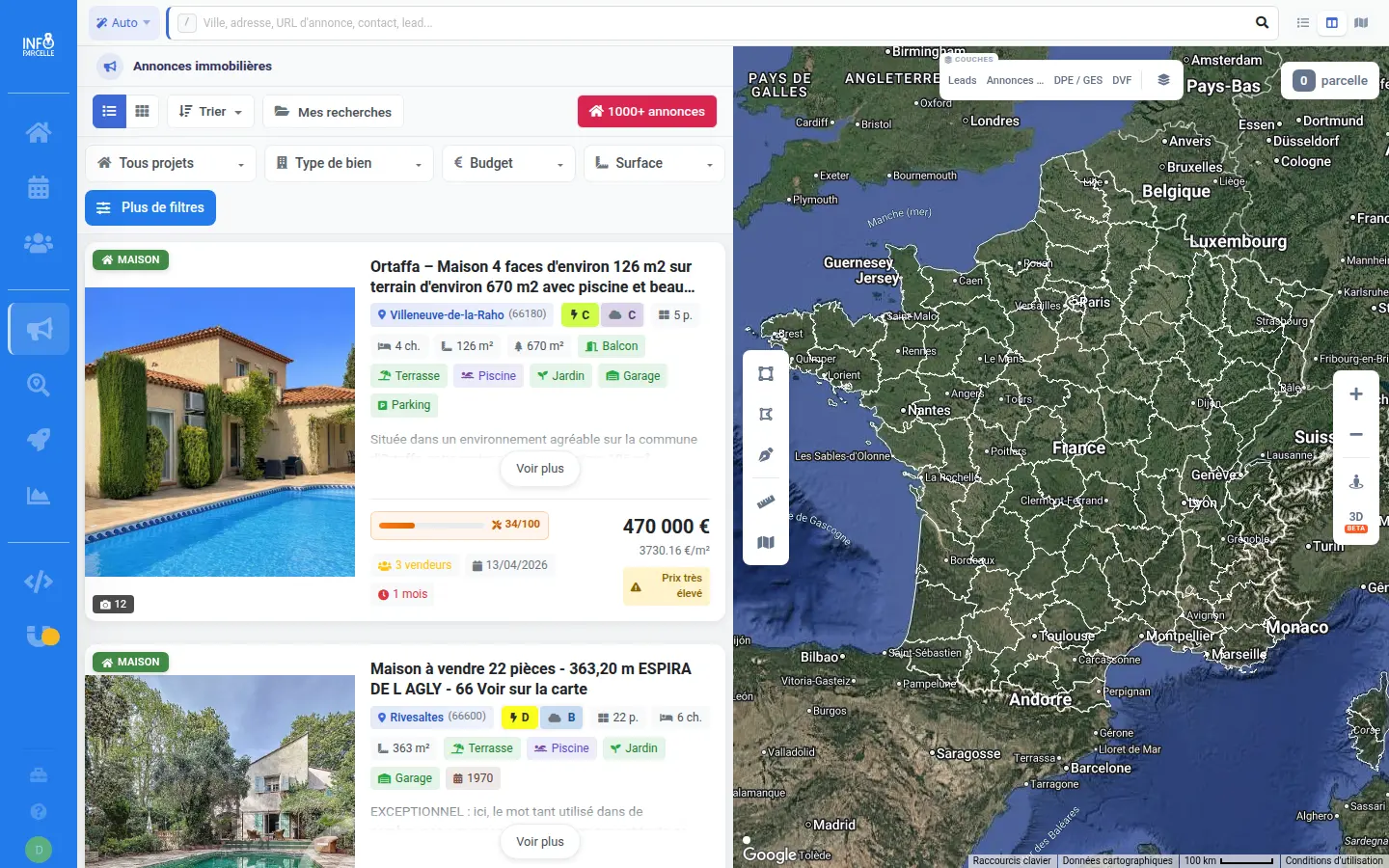
Task: Open the rocket icon in sidebar
Action: click(39, 440)
